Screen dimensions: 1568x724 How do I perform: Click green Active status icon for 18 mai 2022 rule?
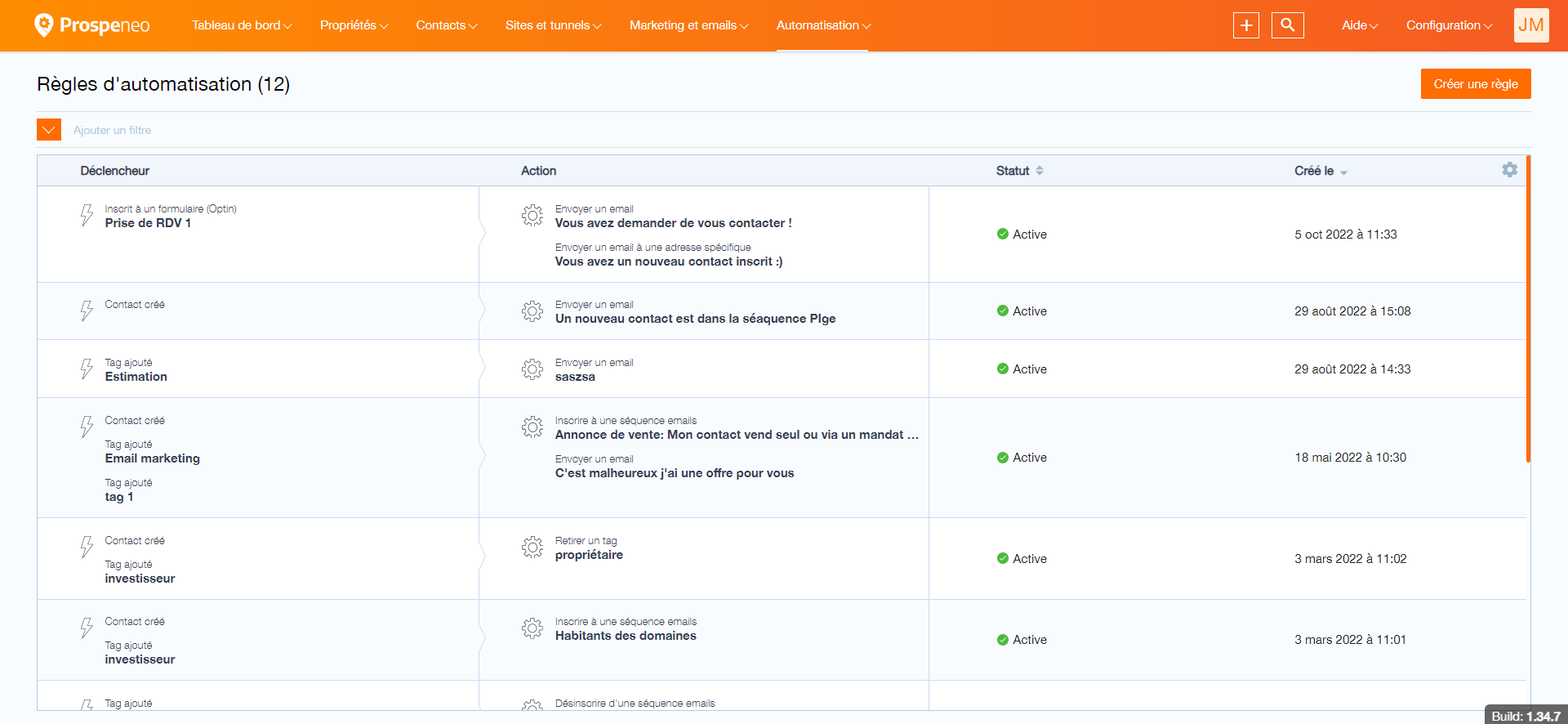[1003, 458]
